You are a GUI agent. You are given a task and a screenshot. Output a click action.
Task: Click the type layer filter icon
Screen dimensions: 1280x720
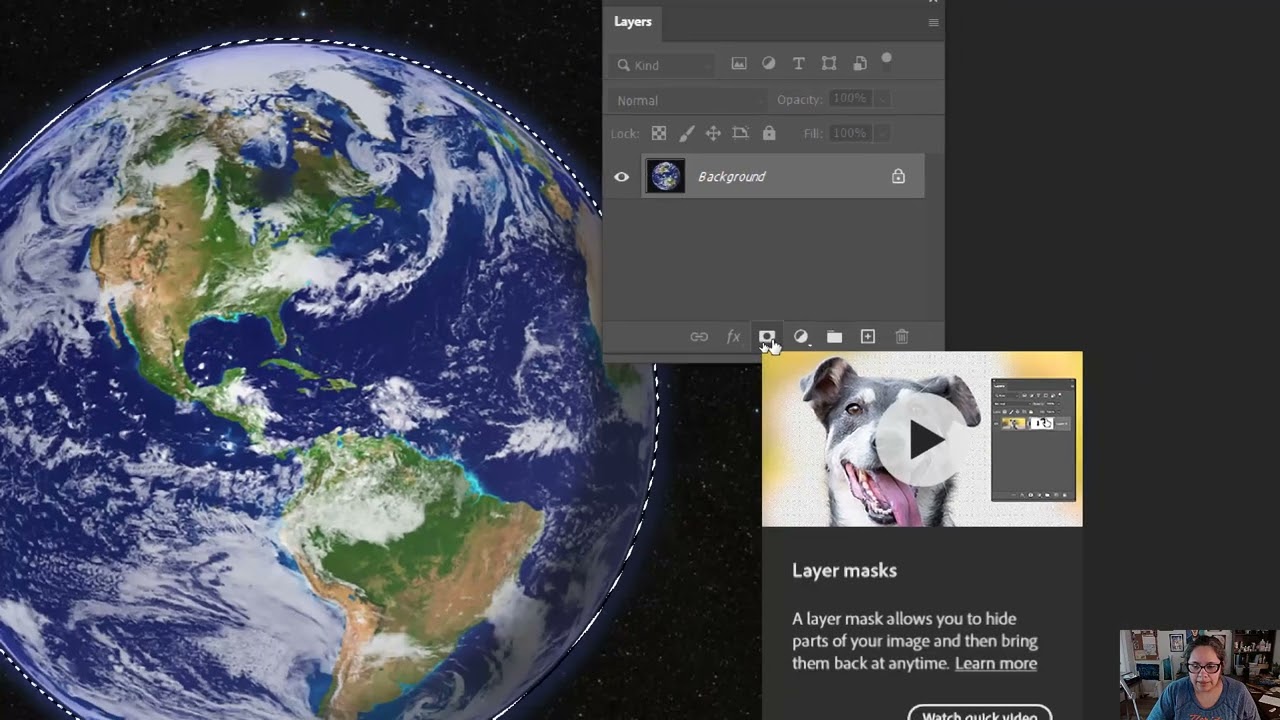tap(799, 64)
